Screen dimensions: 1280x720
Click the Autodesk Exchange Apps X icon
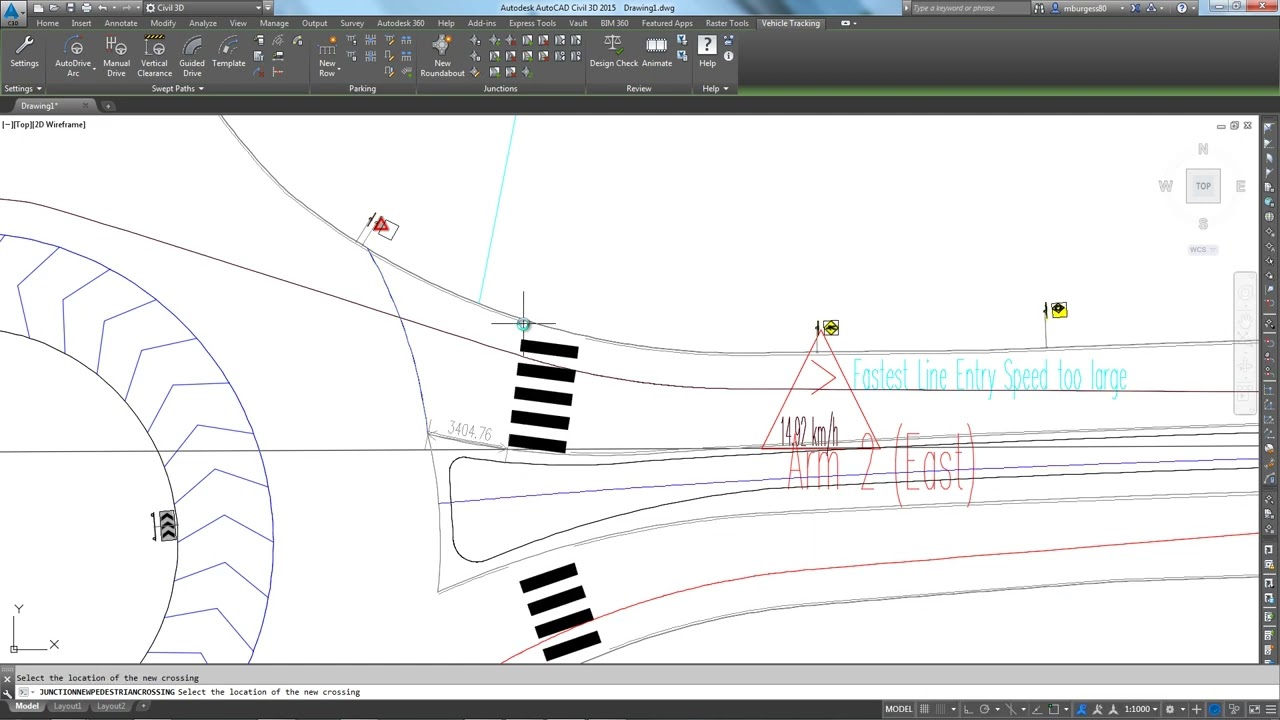[1135, 8]
